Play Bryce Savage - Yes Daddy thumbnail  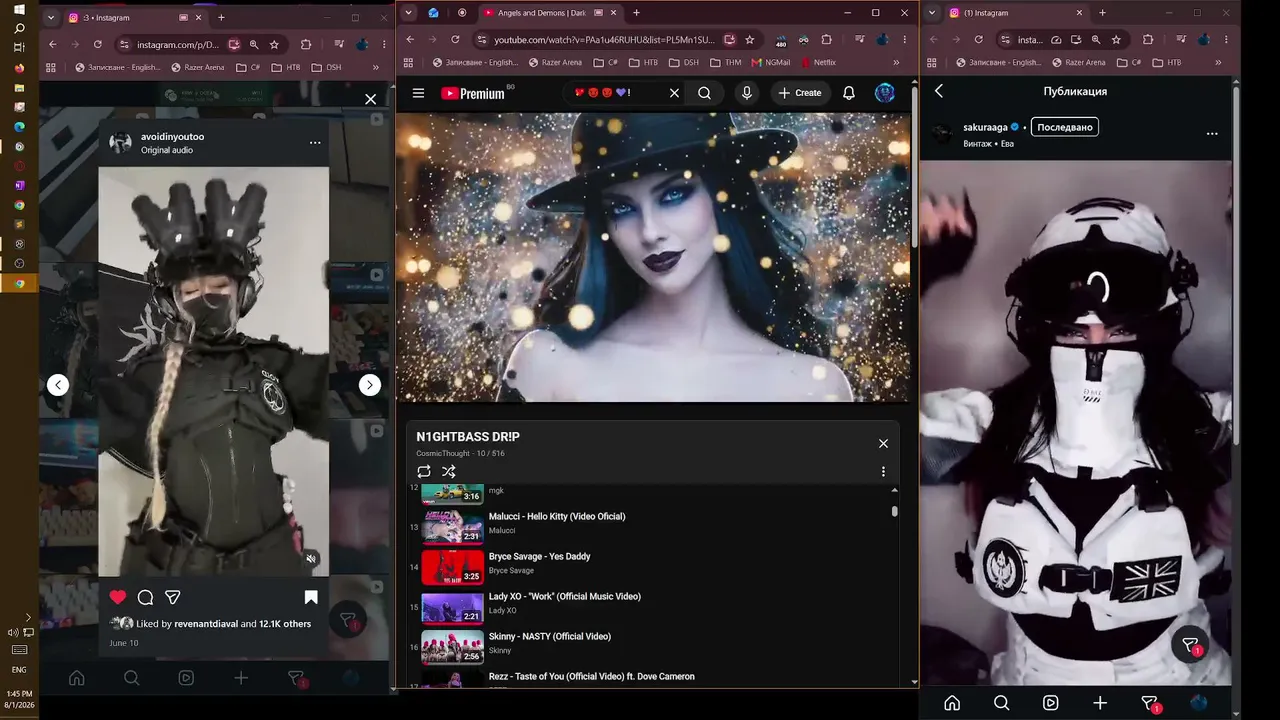[x=452, y=567]
